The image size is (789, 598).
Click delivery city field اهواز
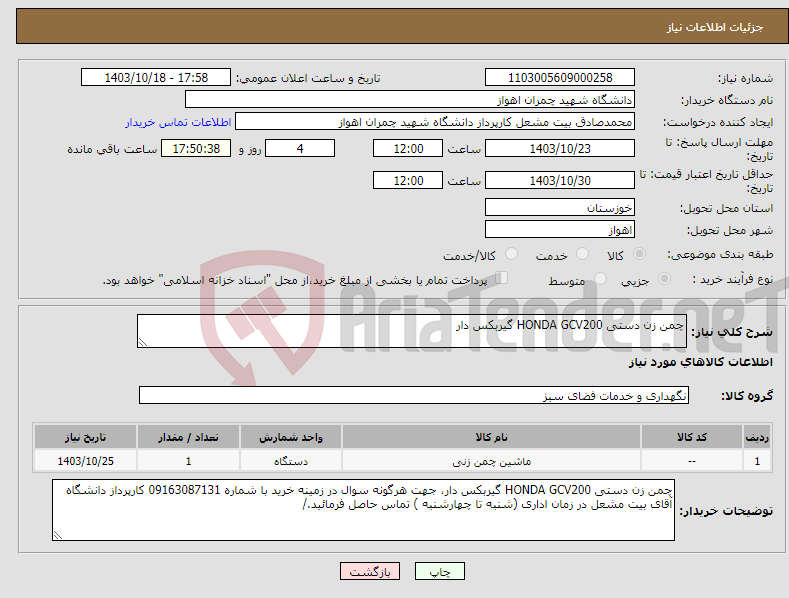click(560, 230)
